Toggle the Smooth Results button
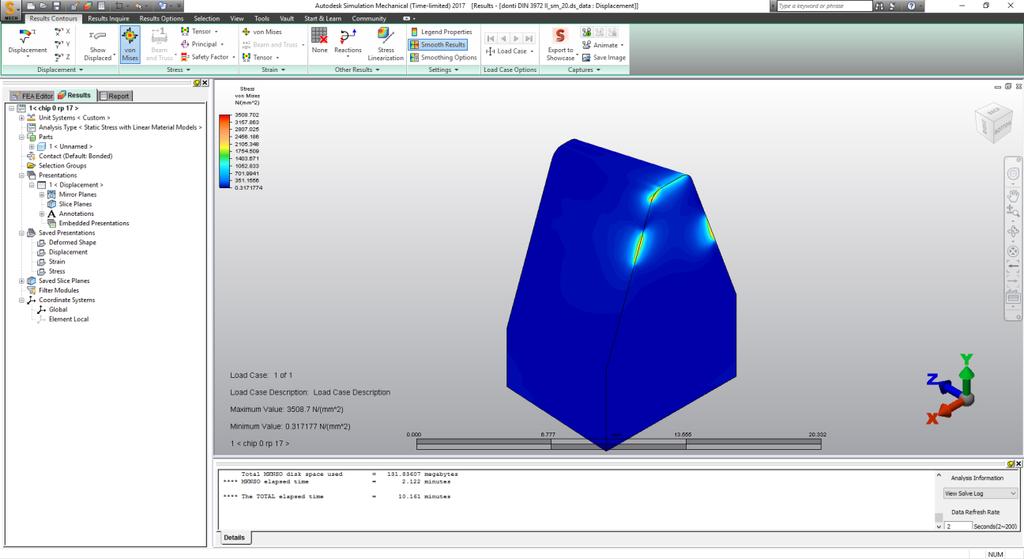1024x559 pixels. tap(438, 44)
